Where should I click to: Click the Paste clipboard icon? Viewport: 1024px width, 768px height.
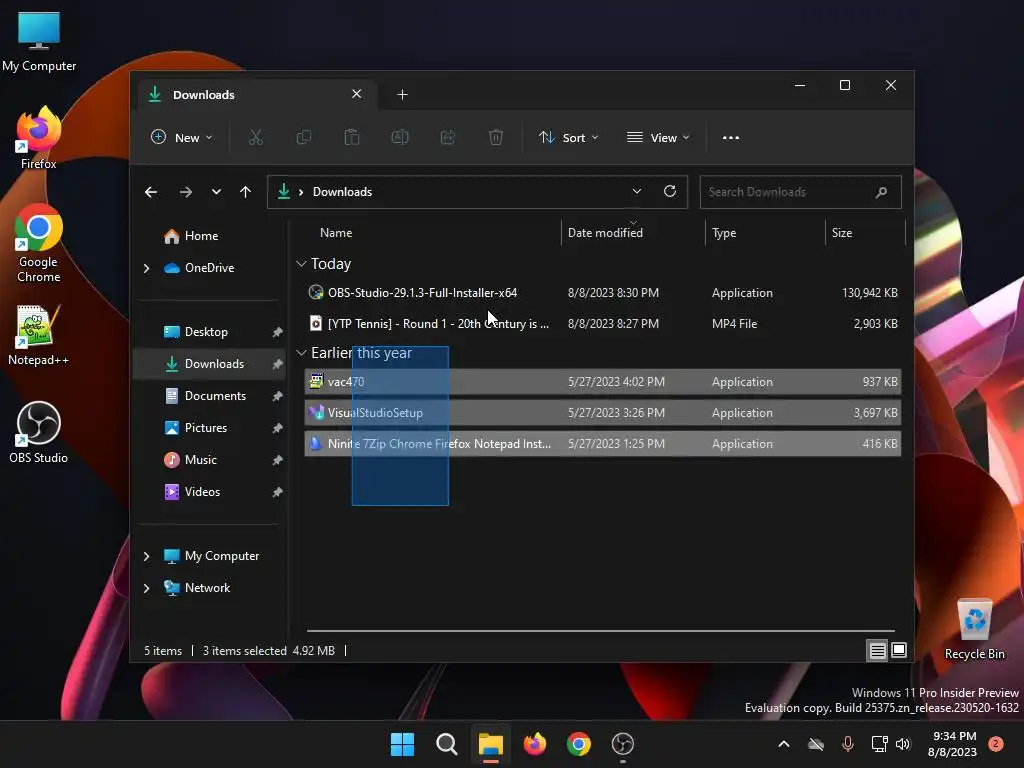352,137
